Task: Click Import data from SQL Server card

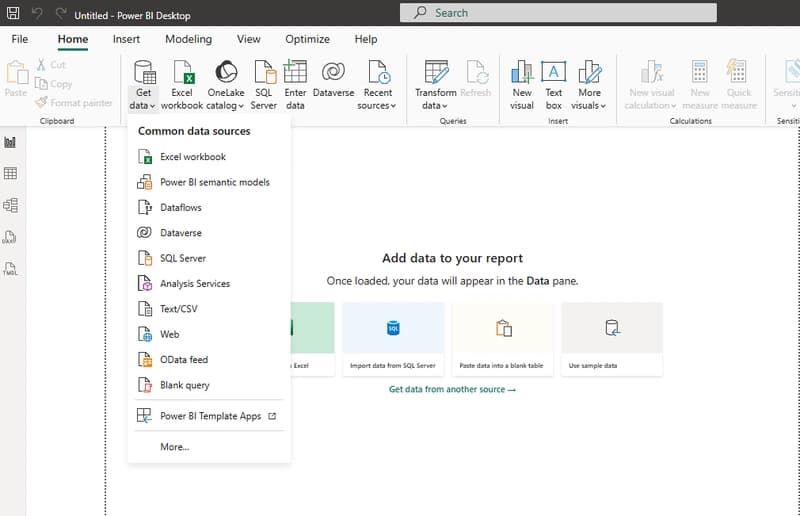Action: click(x=393, y=339)
